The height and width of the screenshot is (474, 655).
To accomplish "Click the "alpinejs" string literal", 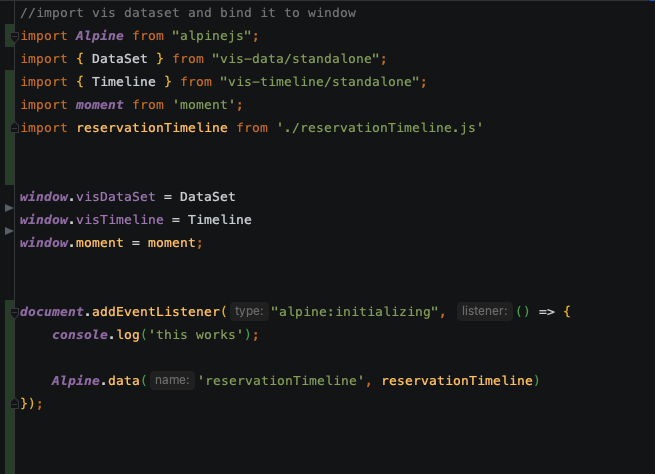I will pos(212,36).
